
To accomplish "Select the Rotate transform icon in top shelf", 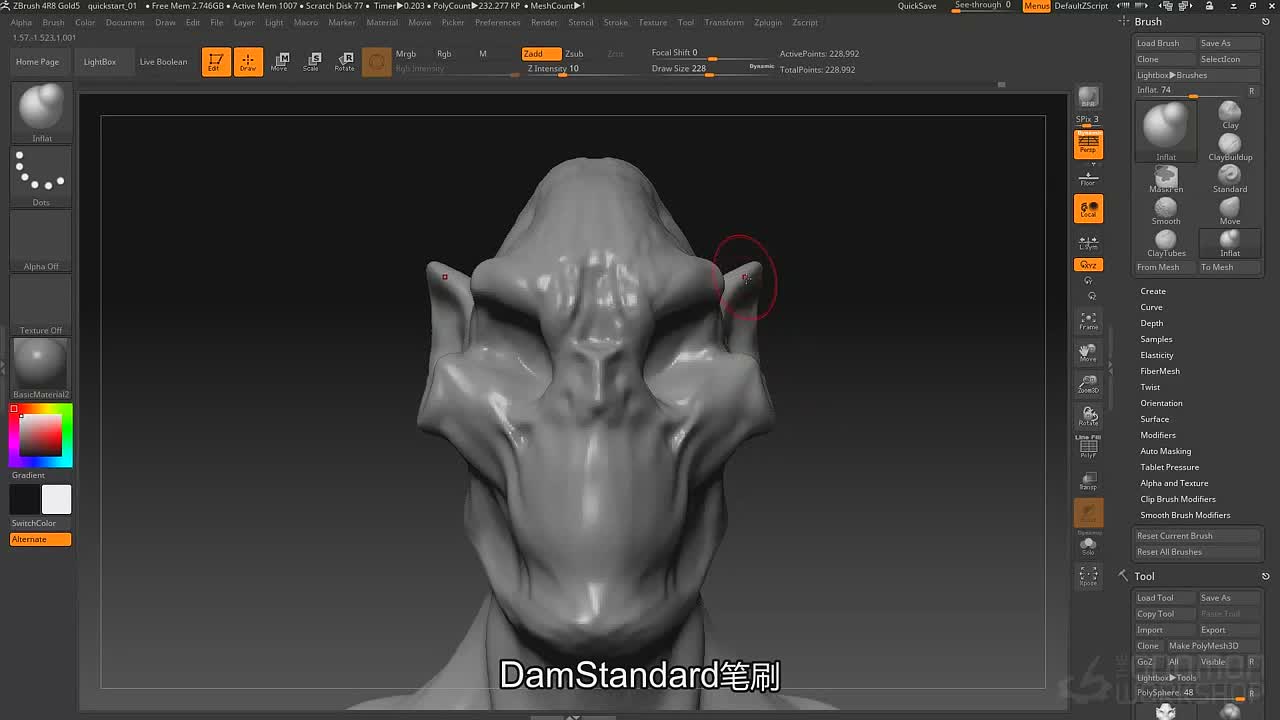I will (344, 62).
